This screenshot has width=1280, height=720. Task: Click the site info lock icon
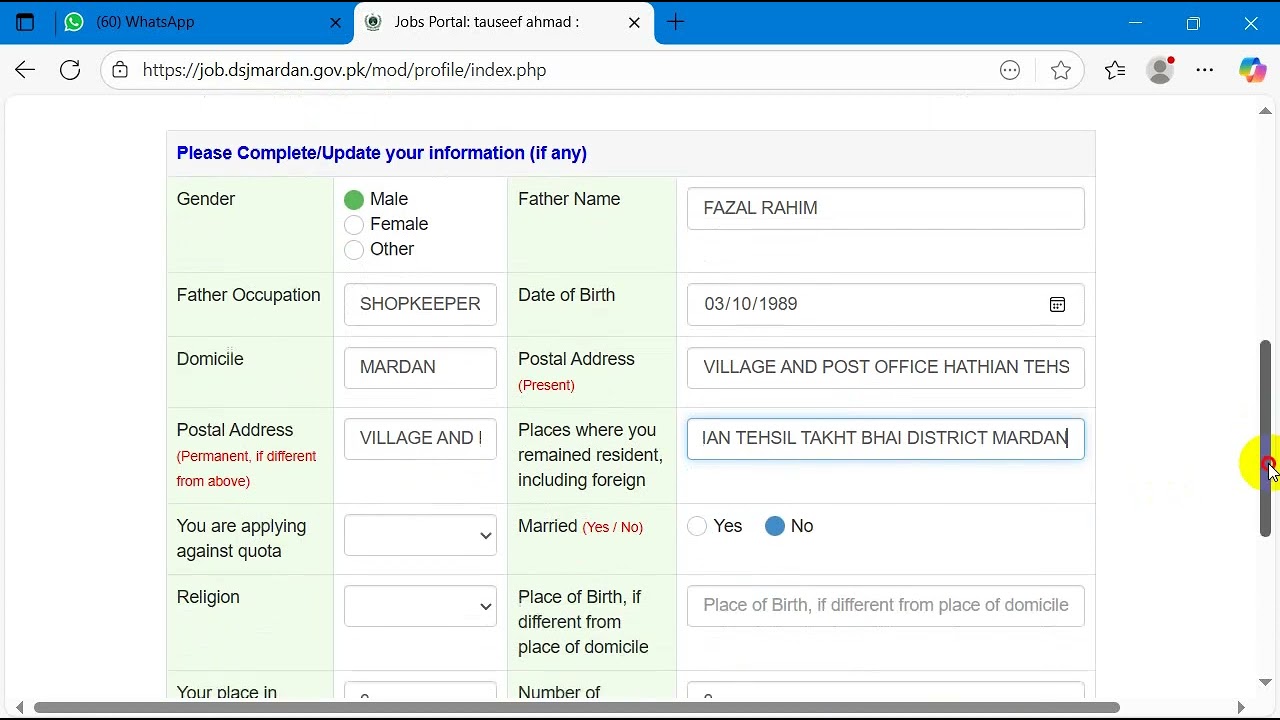(120, 70)
